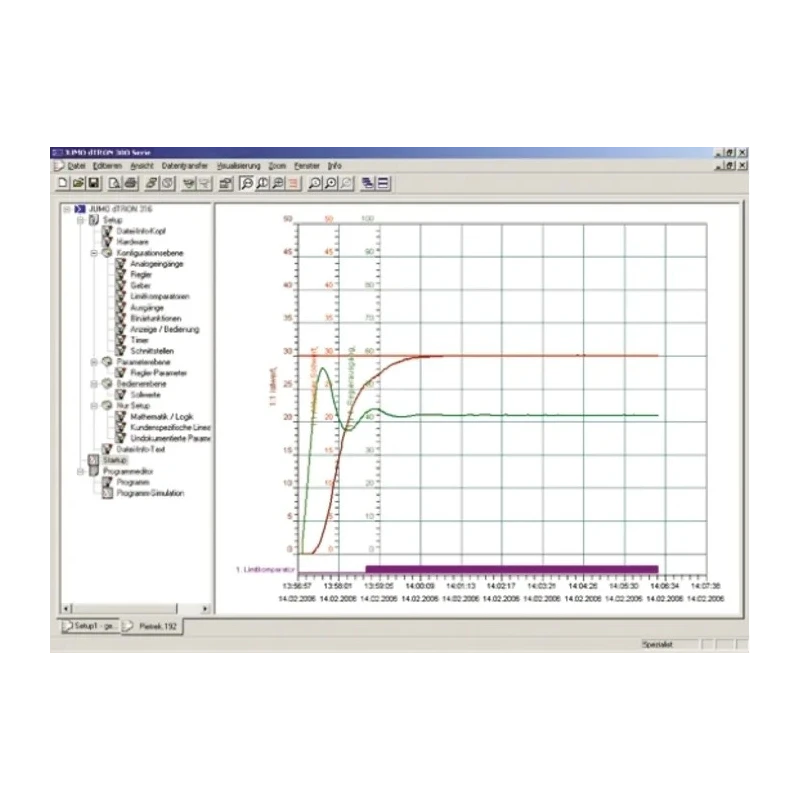Select Undokumentierte Parameter tree item
800x800 pixels.
[170, 438]
